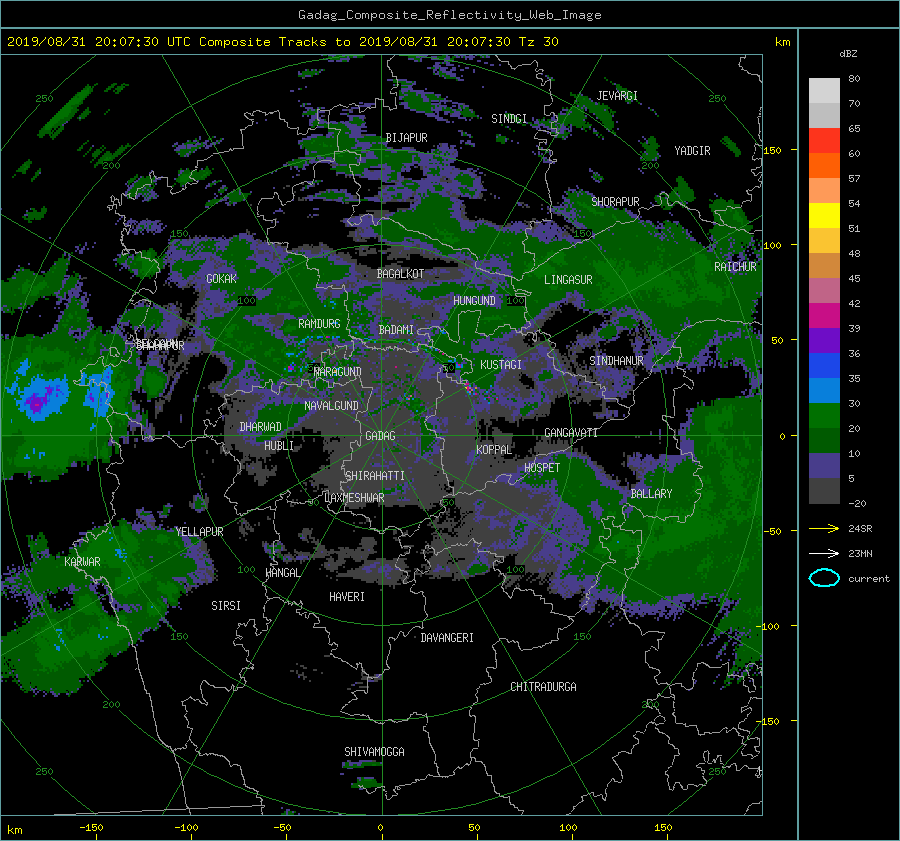
Task: Select the bright green 20-30 dBZ swatch
Action: (x=824, y=415)
